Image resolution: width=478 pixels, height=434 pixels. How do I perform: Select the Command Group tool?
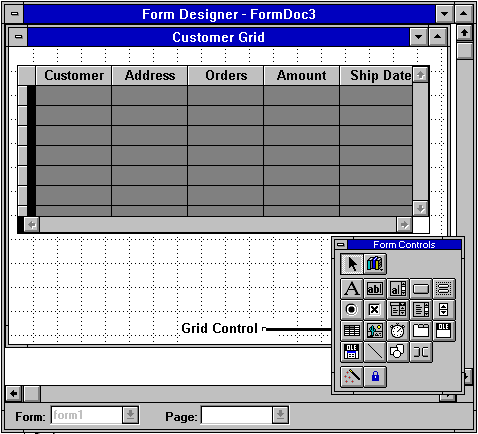tap(444, 289)
